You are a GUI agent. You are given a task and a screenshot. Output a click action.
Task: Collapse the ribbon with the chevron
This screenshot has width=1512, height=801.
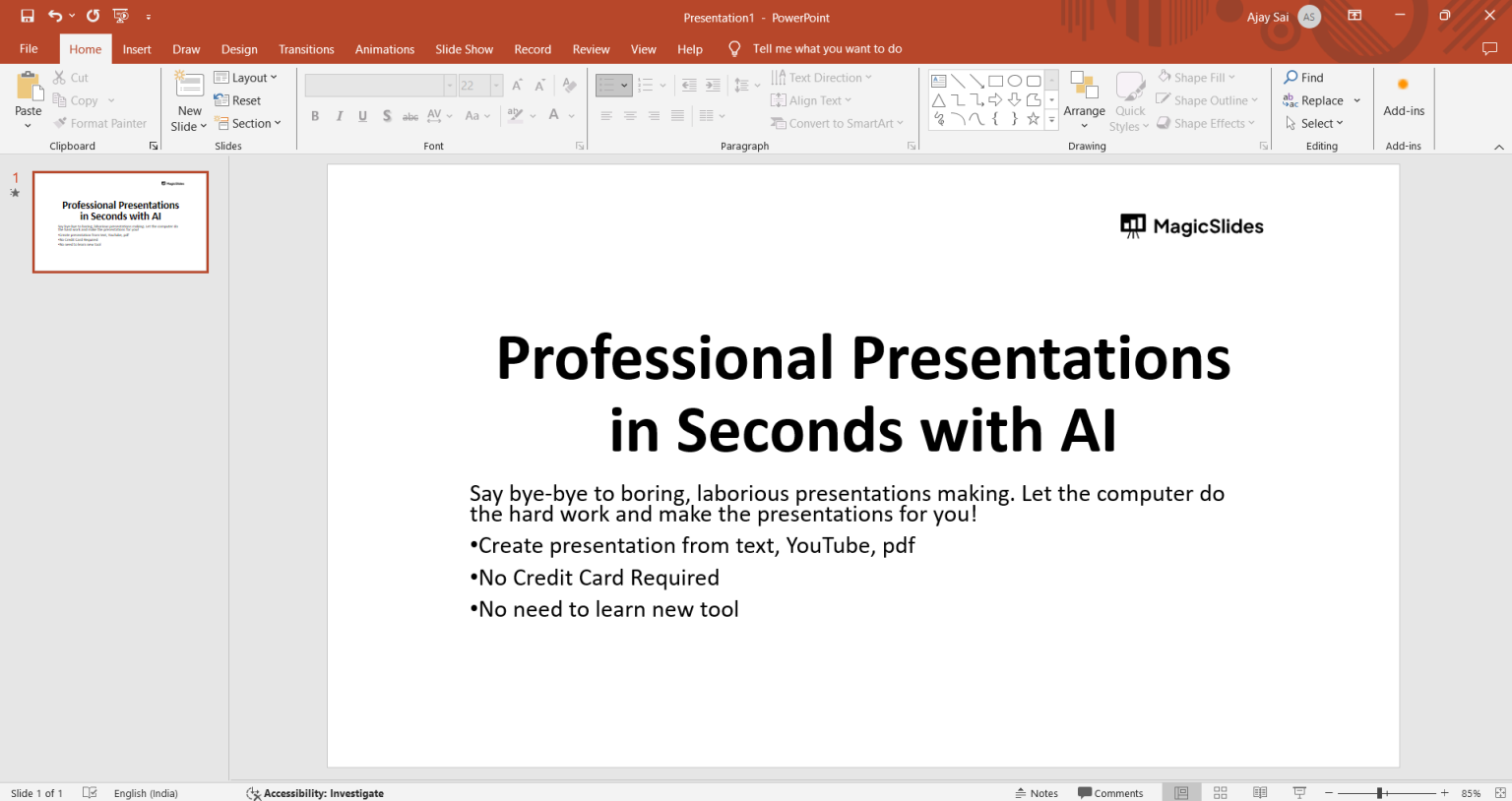pyautogui.click(x=1499, y=147)
